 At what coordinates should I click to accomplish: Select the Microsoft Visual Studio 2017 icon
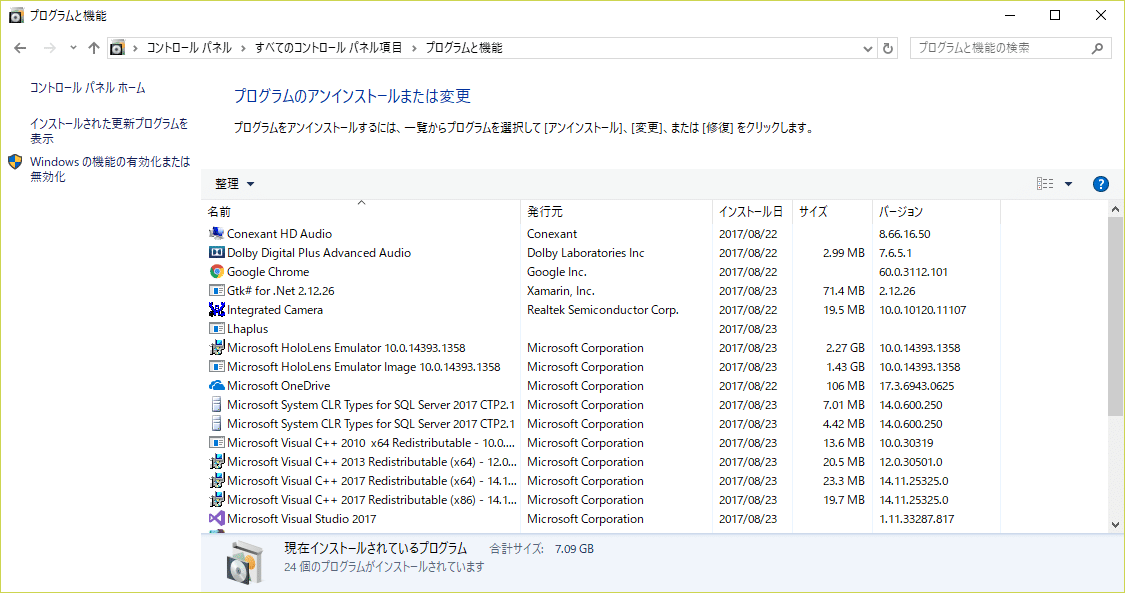[x=216, y=518]
